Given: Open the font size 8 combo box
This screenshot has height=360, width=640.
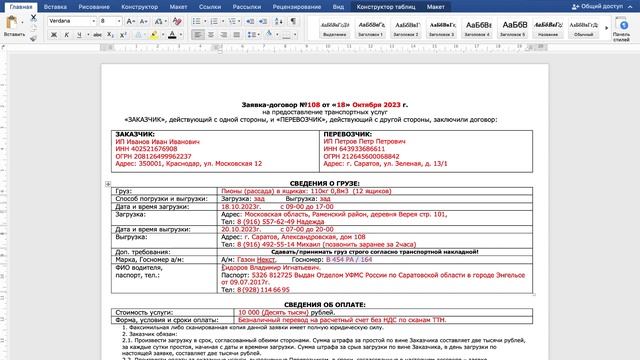Looking at the screenshot, I should (x=110, y=21).
